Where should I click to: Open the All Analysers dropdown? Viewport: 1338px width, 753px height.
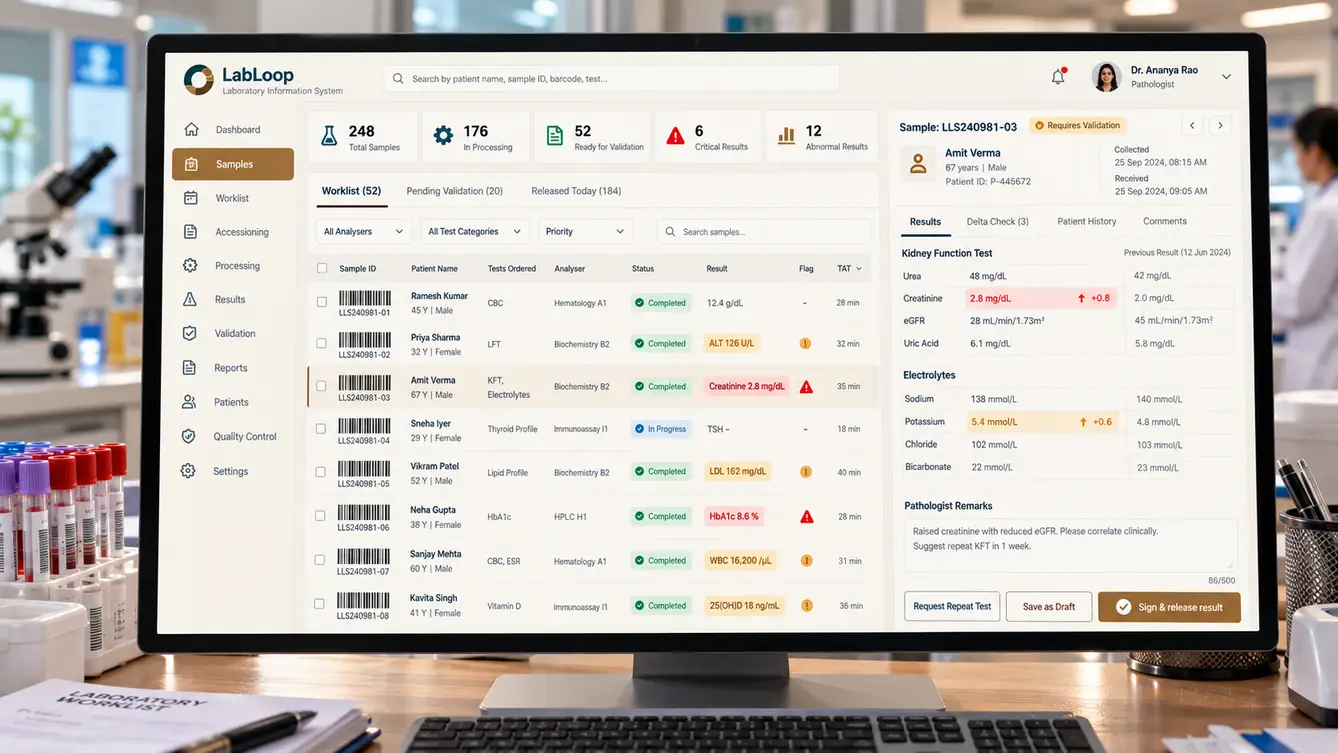click(x=364, y=232)
